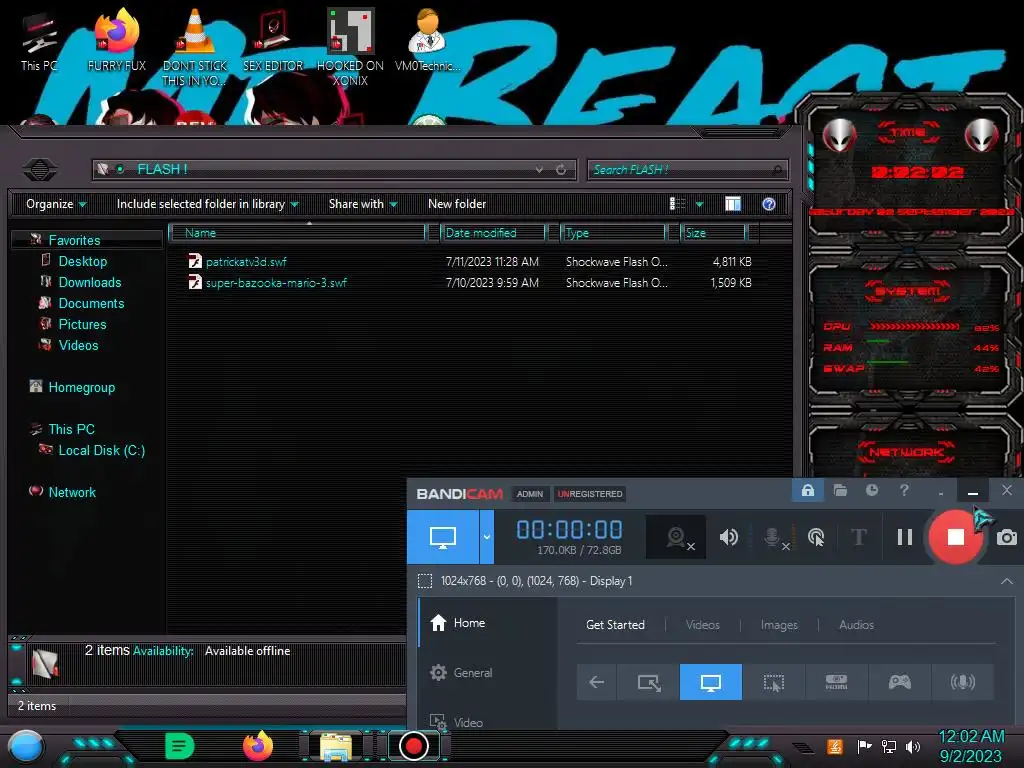Expand Include selected folder in library dropdown

point(207,204)
